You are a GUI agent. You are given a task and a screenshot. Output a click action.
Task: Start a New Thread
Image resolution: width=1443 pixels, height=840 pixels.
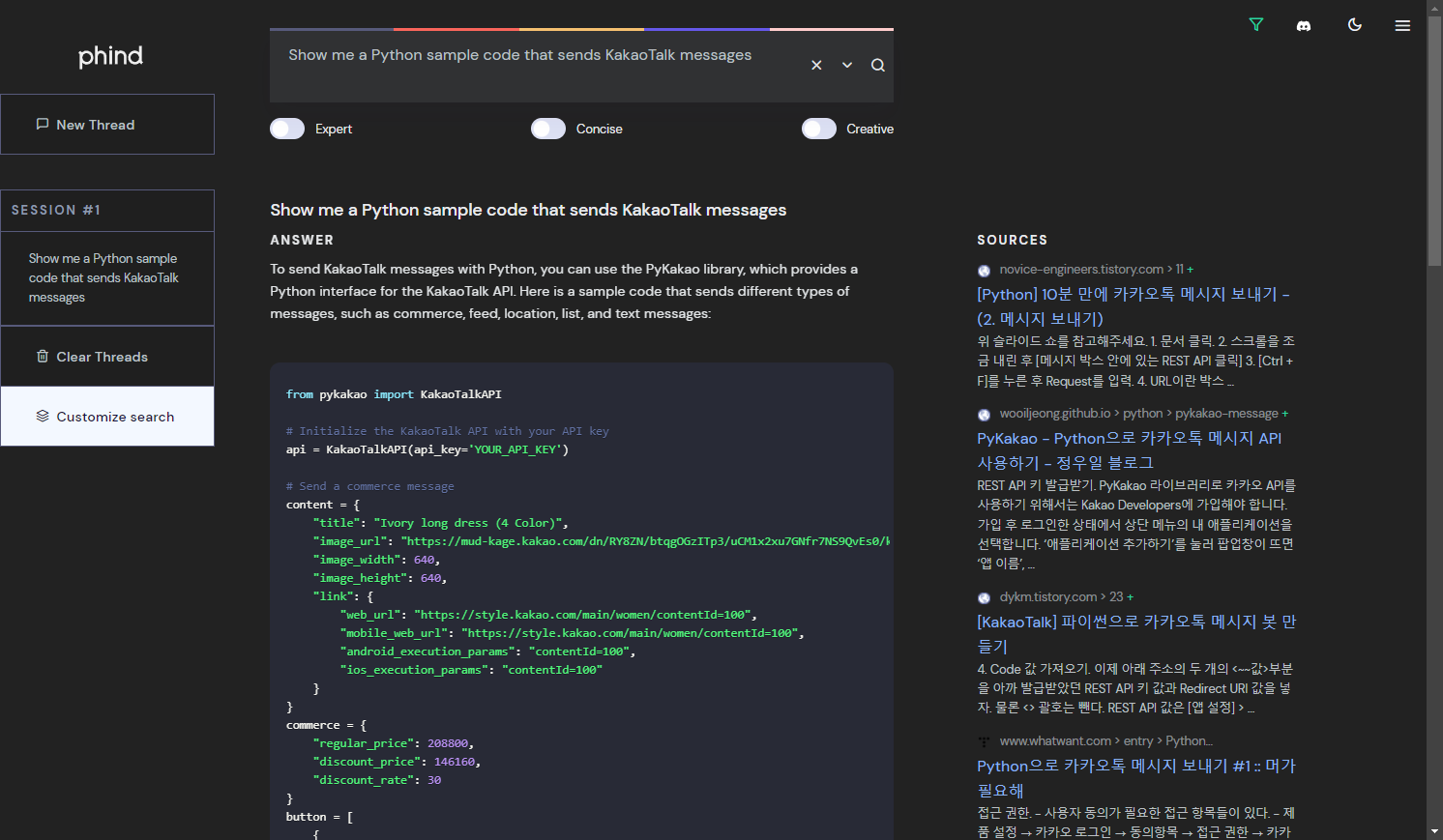tap(107, 124)
